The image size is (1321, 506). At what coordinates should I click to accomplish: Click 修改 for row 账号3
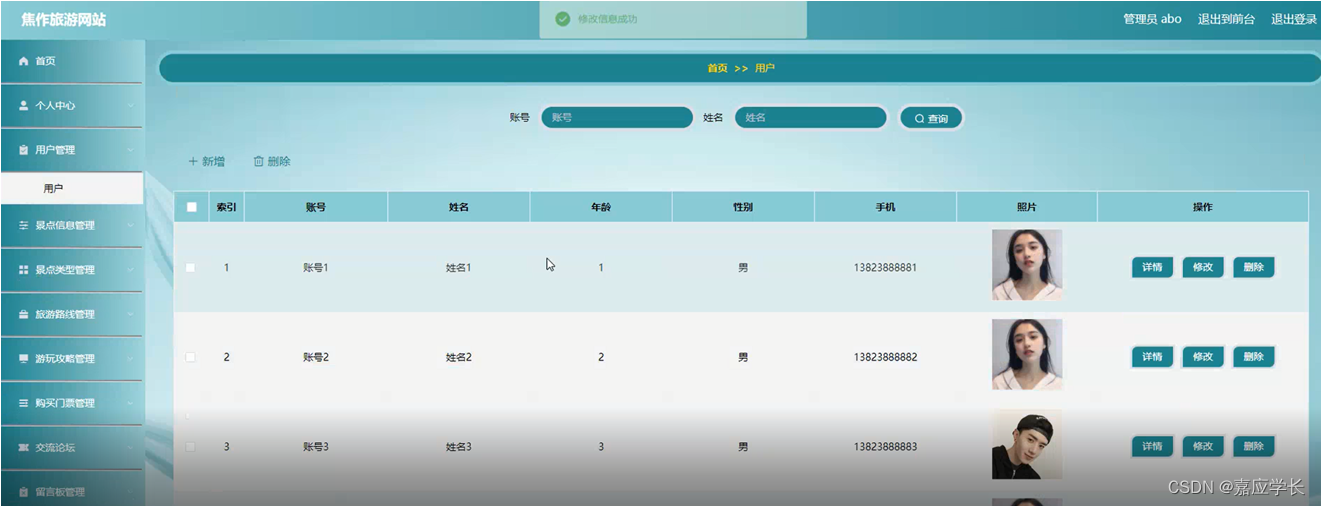tap(1203, 447)
